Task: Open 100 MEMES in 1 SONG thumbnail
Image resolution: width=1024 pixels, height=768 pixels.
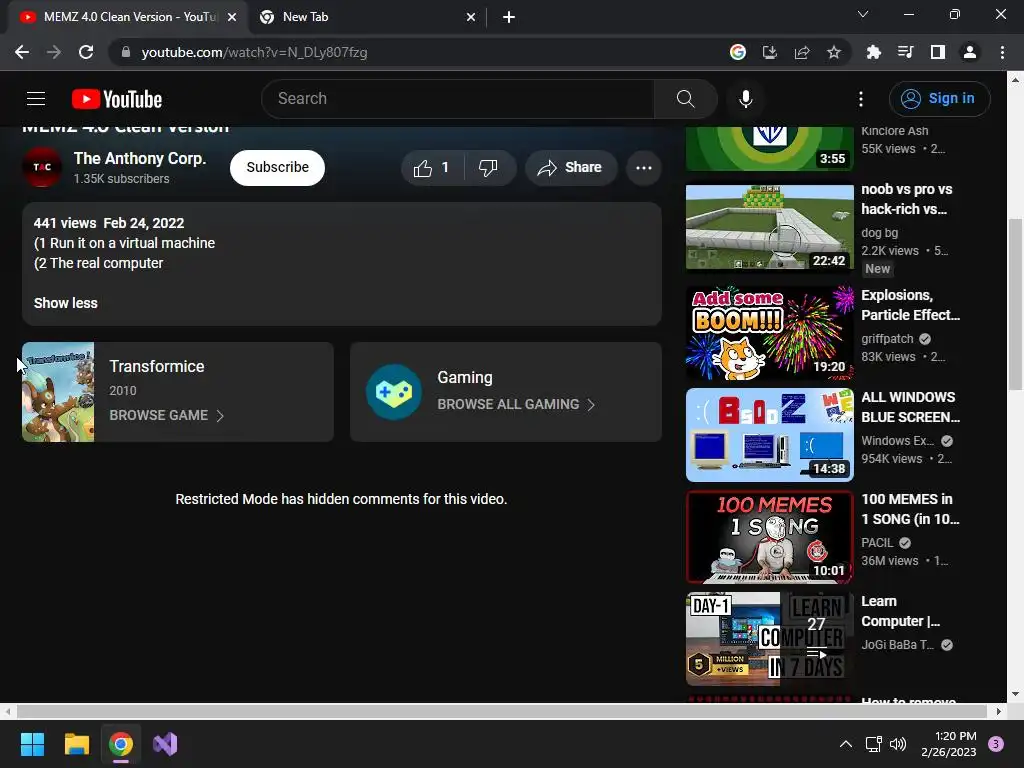Action: pyautogui.click(x=770, y=537)
